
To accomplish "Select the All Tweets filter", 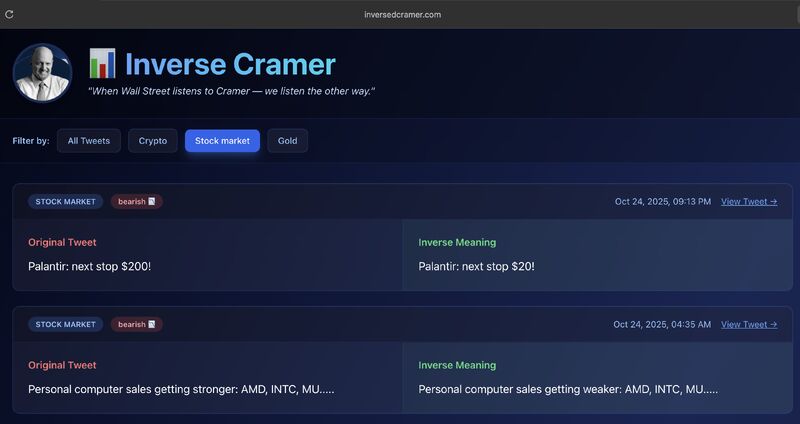I will [x=89, y=141].
